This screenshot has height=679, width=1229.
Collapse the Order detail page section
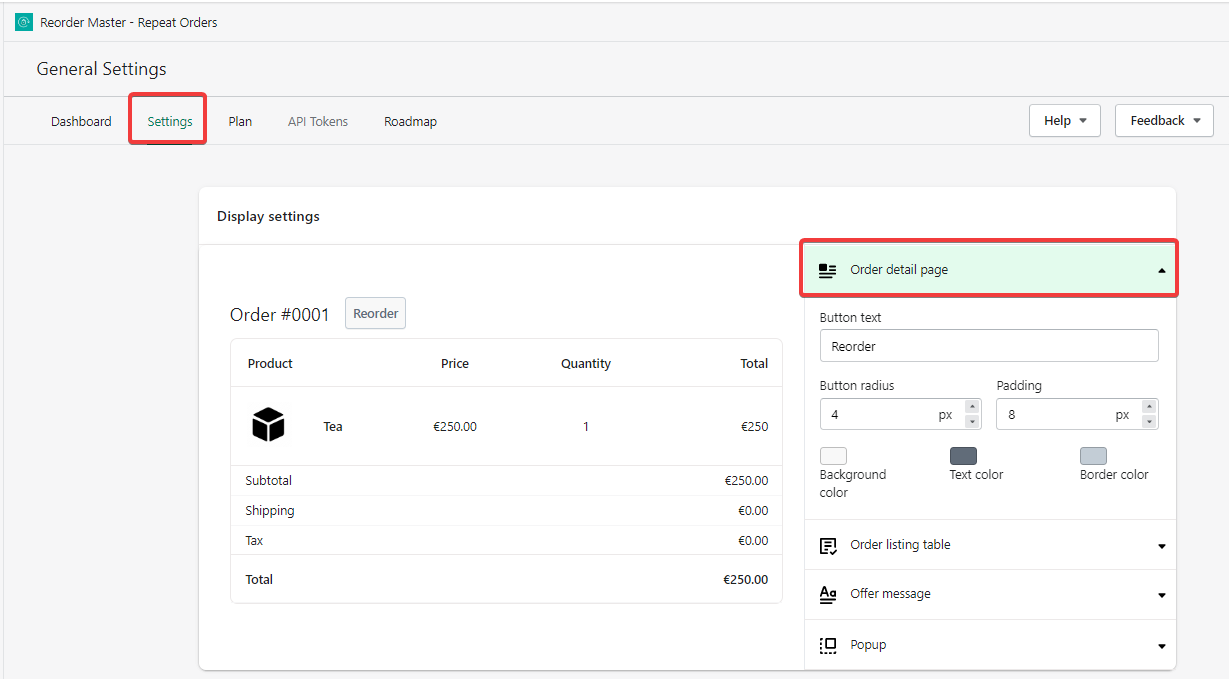(1161, 270)
